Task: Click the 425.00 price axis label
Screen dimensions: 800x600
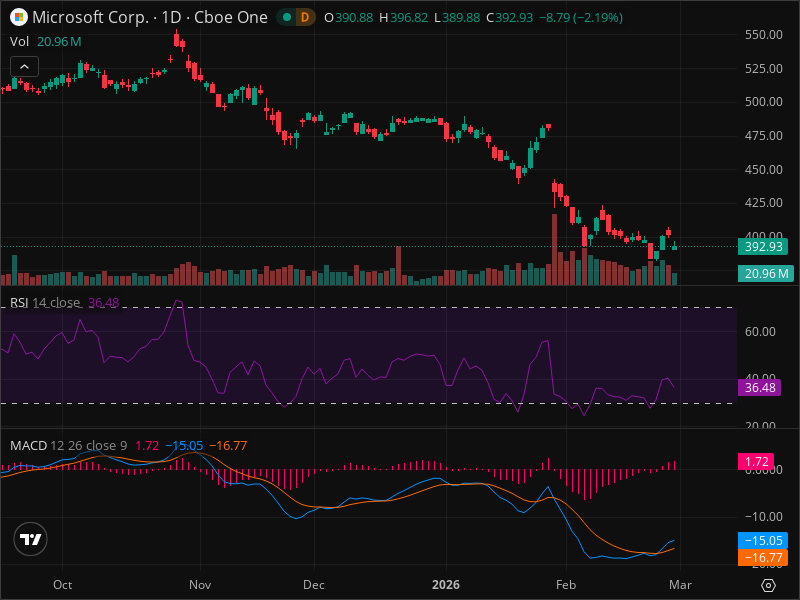Action: tap(764, 203)
